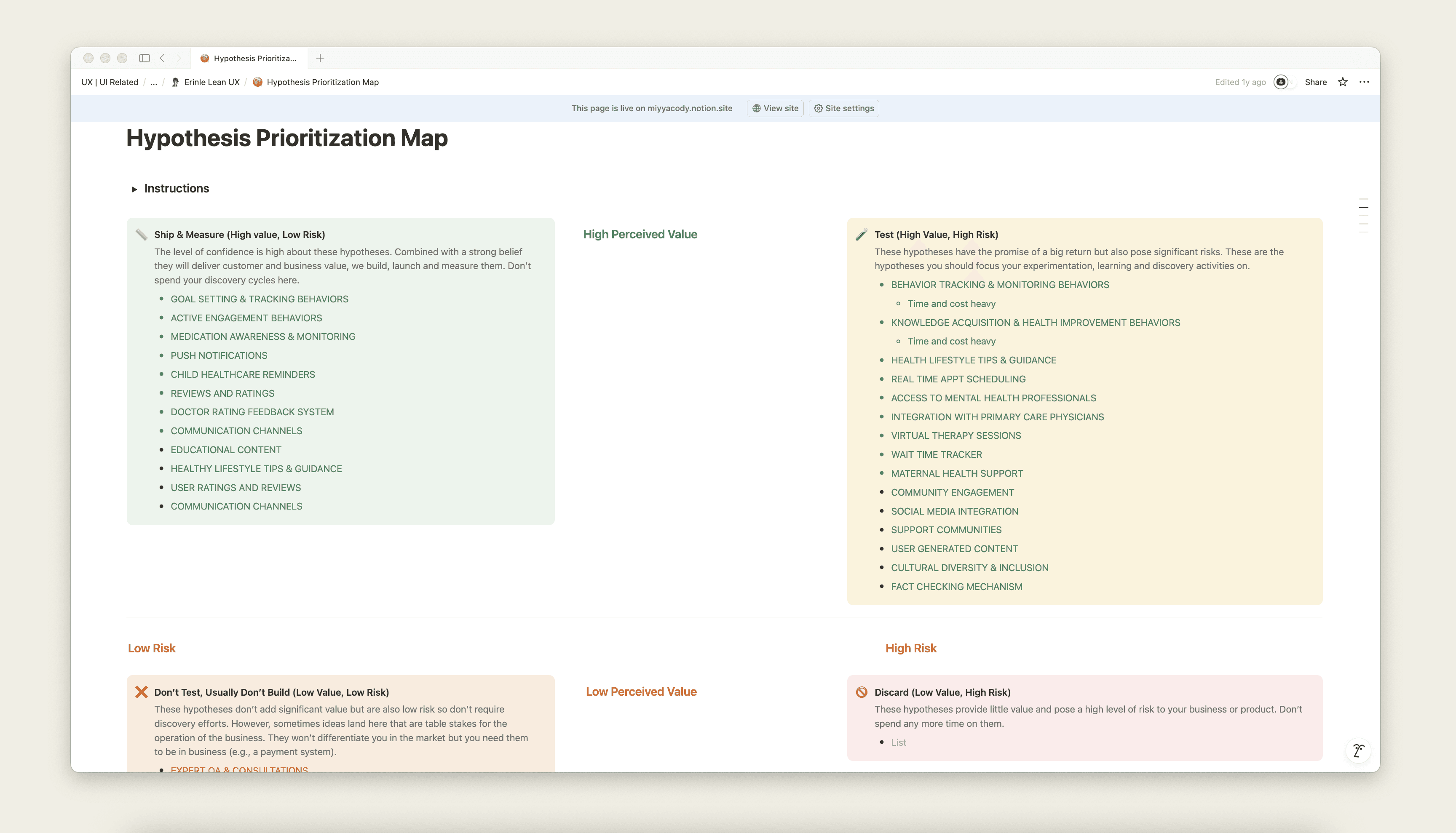Image resolution: width=1456 pixels, height=833 pixels.
Task: Open Site settings
Action: tap(843, 108)
